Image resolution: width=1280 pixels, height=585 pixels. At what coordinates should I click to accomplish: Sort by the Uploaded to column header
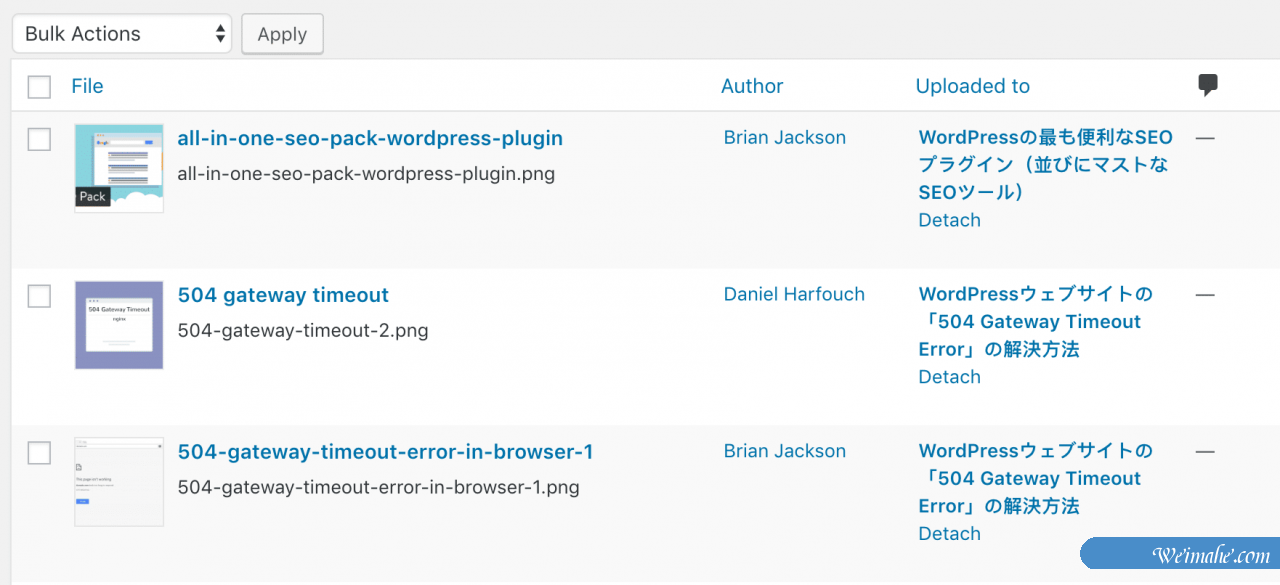(x=972, y=86)
